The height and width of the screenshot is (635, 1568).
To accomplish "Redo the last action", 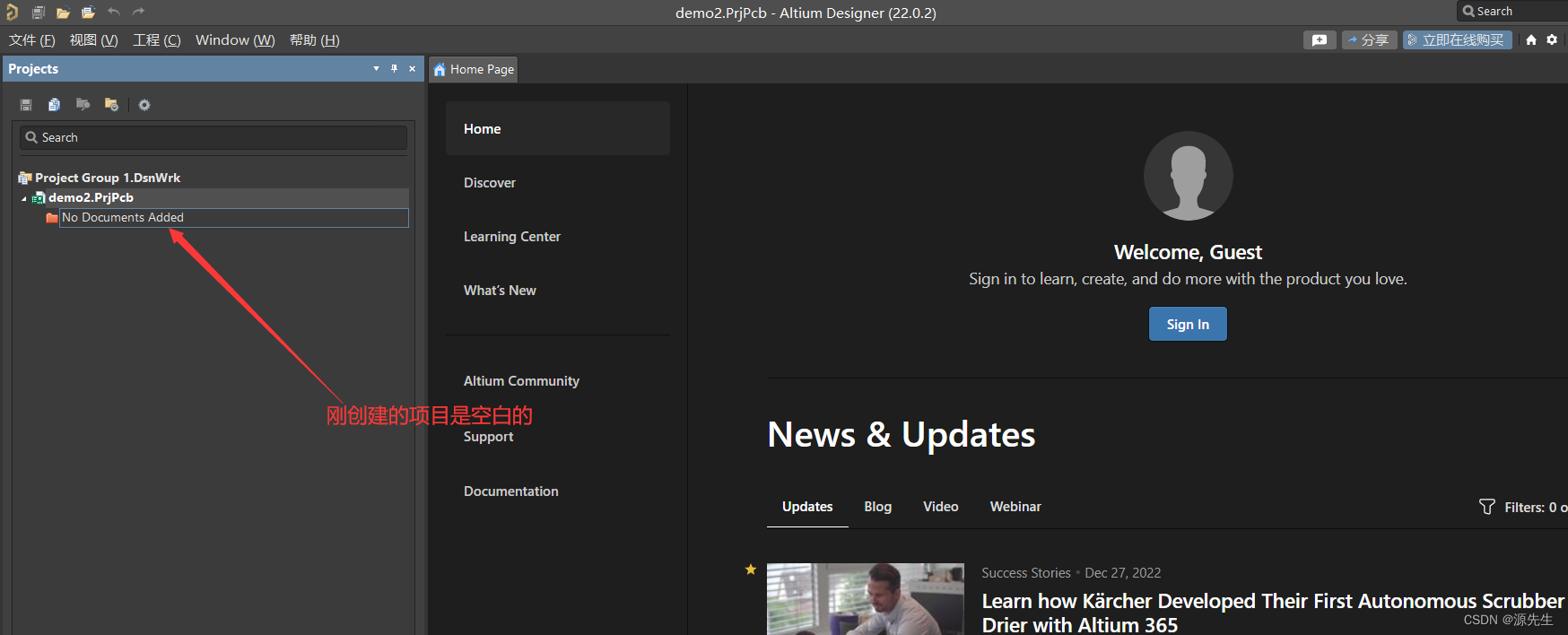I will click(138, 12).
